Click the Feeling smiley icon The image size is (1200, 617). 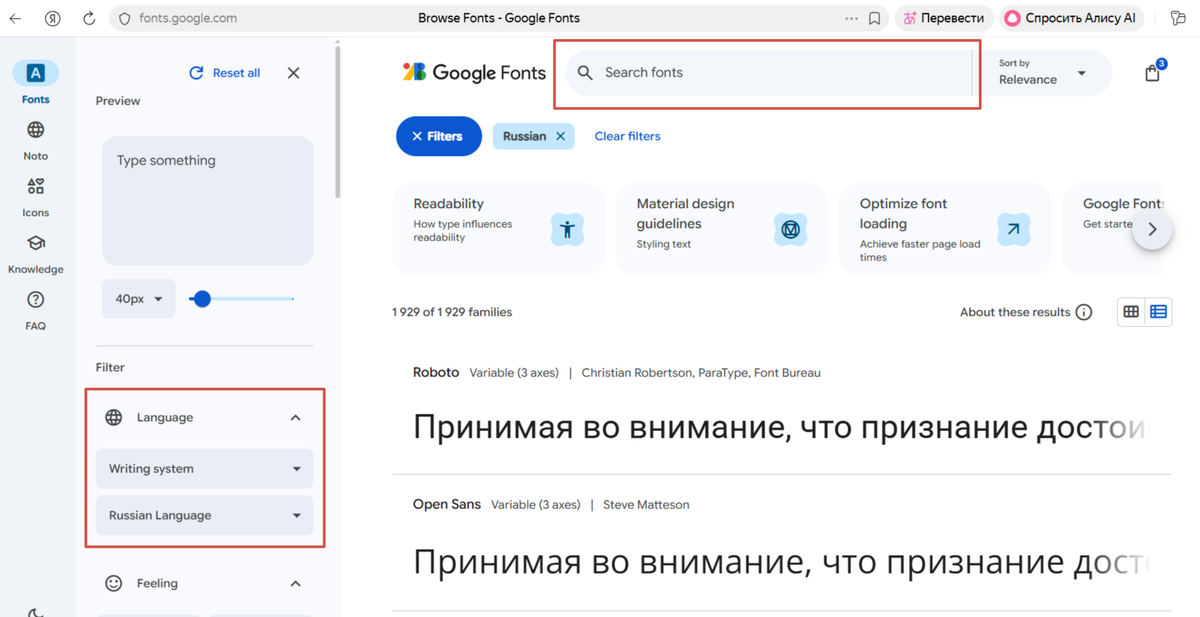(114, 583)
